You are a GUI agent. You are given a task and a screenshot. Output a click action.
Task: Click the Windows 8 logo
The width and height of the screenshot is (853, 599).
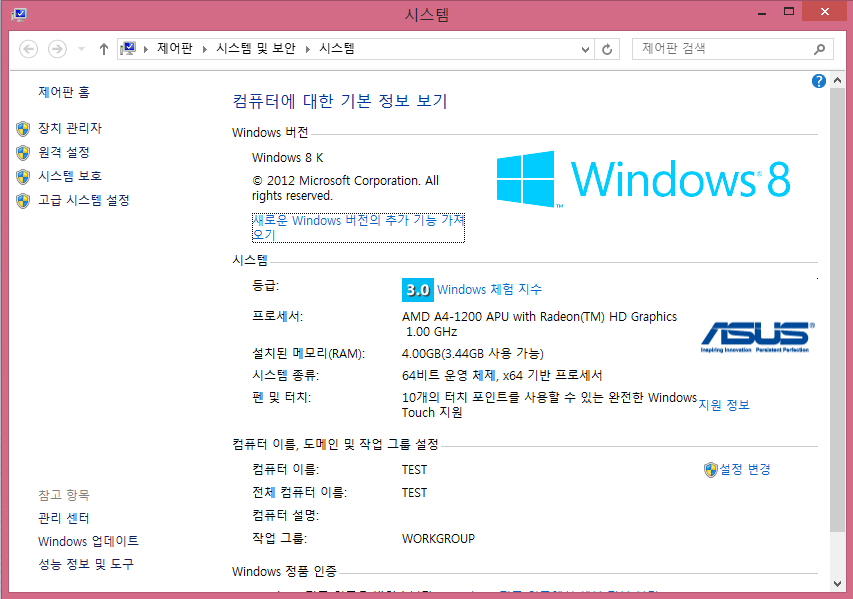(x=644, y=180)
